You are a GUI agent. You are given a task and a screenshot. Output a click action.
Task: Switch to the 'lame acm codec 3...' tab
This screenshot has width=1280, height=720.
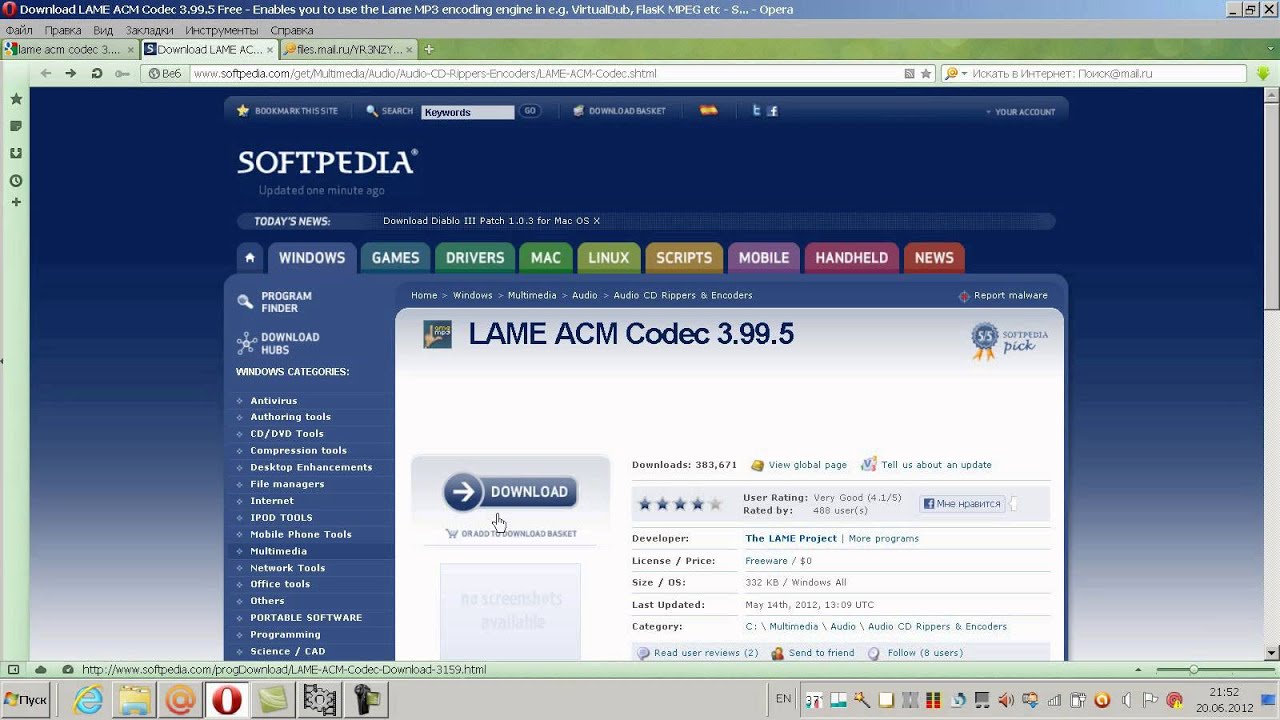point(68,49)
